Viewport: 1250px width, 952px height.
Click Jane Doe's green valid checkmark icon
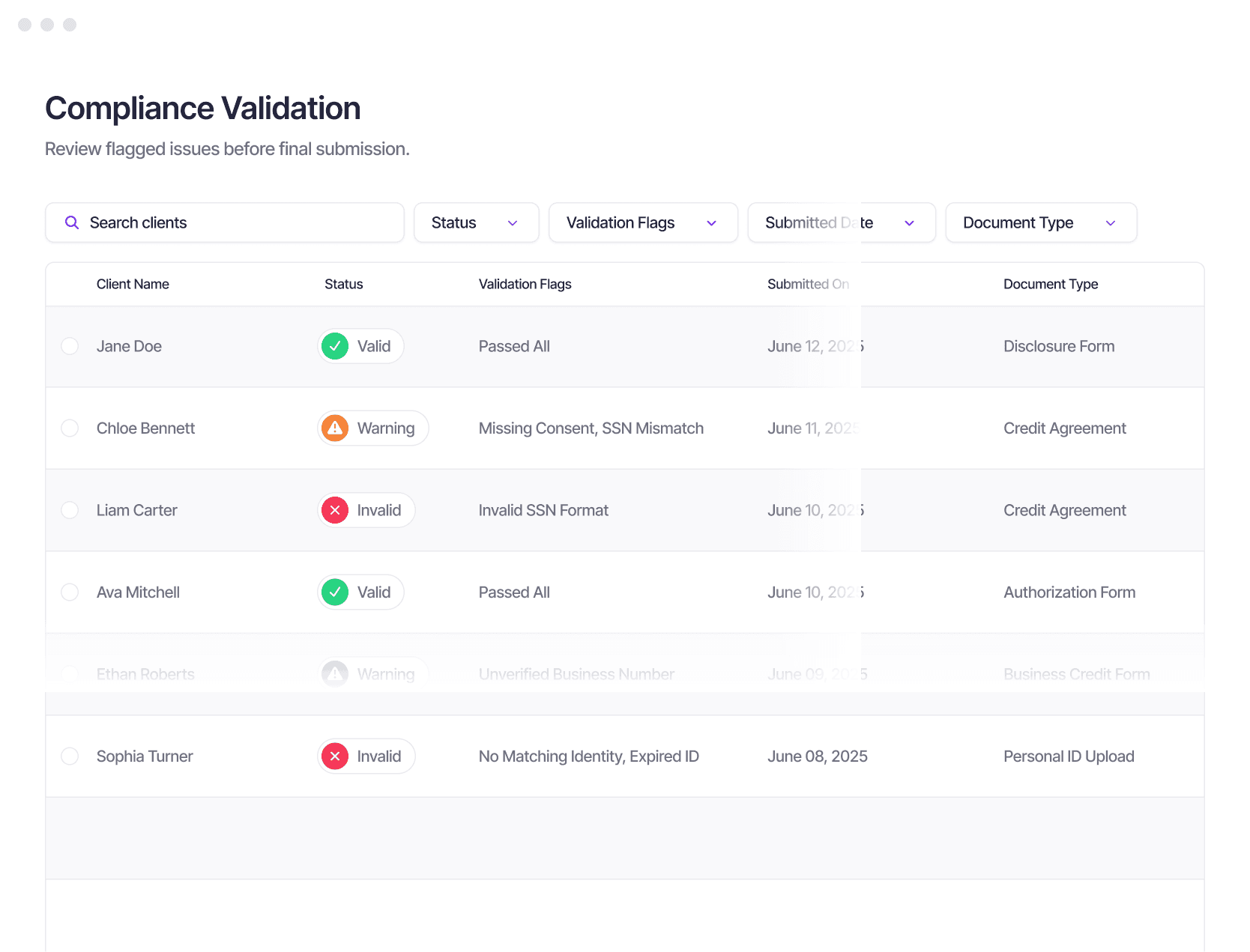pyautogui.click(x=335, y=346)
